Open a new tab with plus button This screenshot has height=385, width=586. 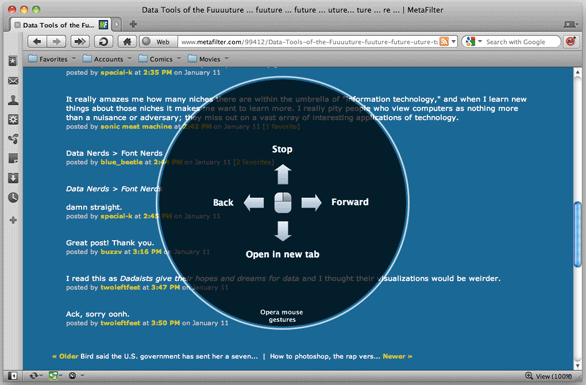click(133, 24)
